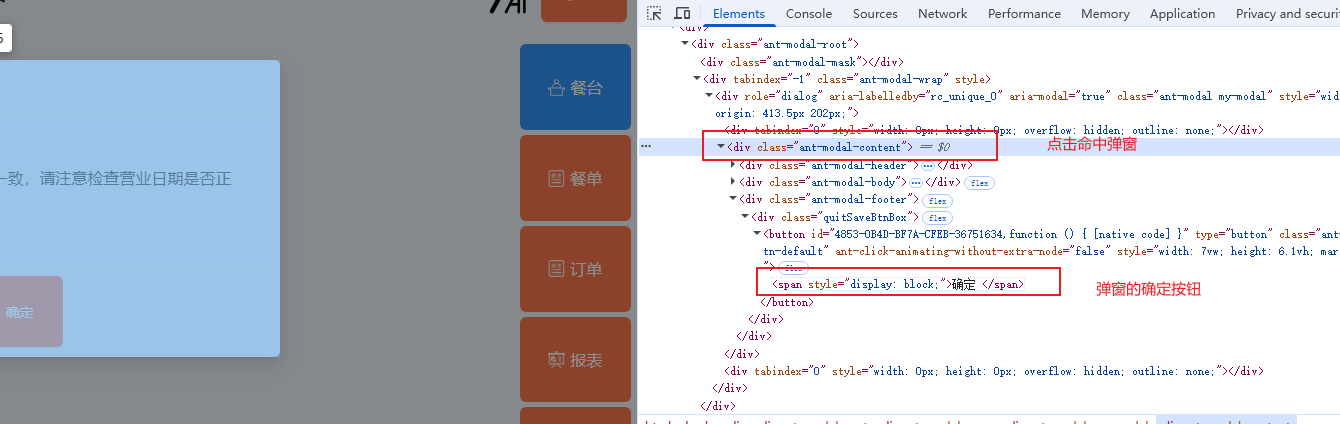Select the span containing 确定 text
Screen dimensions: 1340x424
[x=898, y=284]
